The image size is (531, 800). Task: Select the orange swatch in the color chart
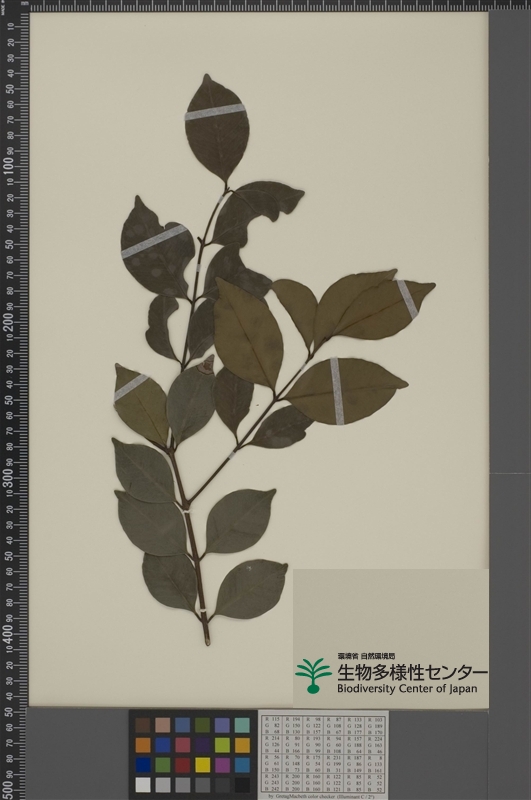tap(143, 745)
